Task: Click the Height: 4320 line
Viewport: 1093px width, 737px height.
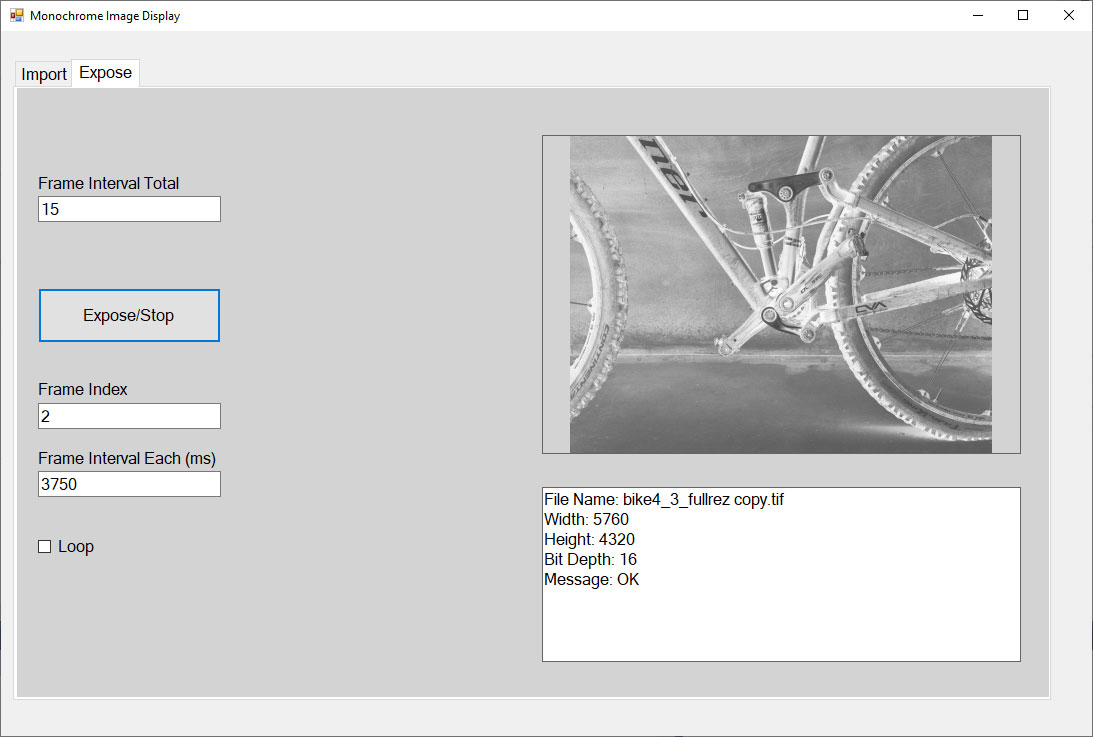Action: (589, 539)
